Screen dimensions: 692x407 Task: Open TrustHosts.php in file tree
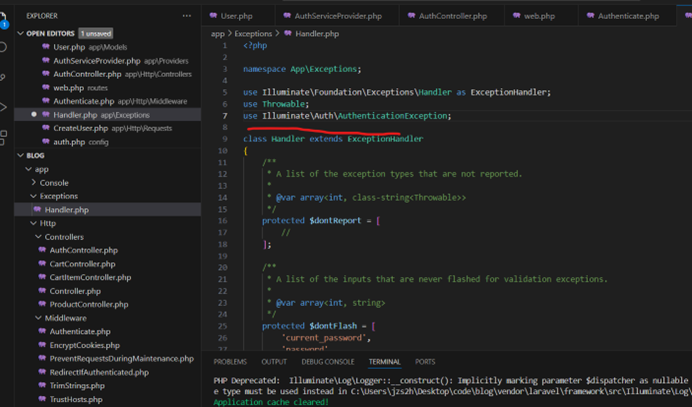click(108, 399)
